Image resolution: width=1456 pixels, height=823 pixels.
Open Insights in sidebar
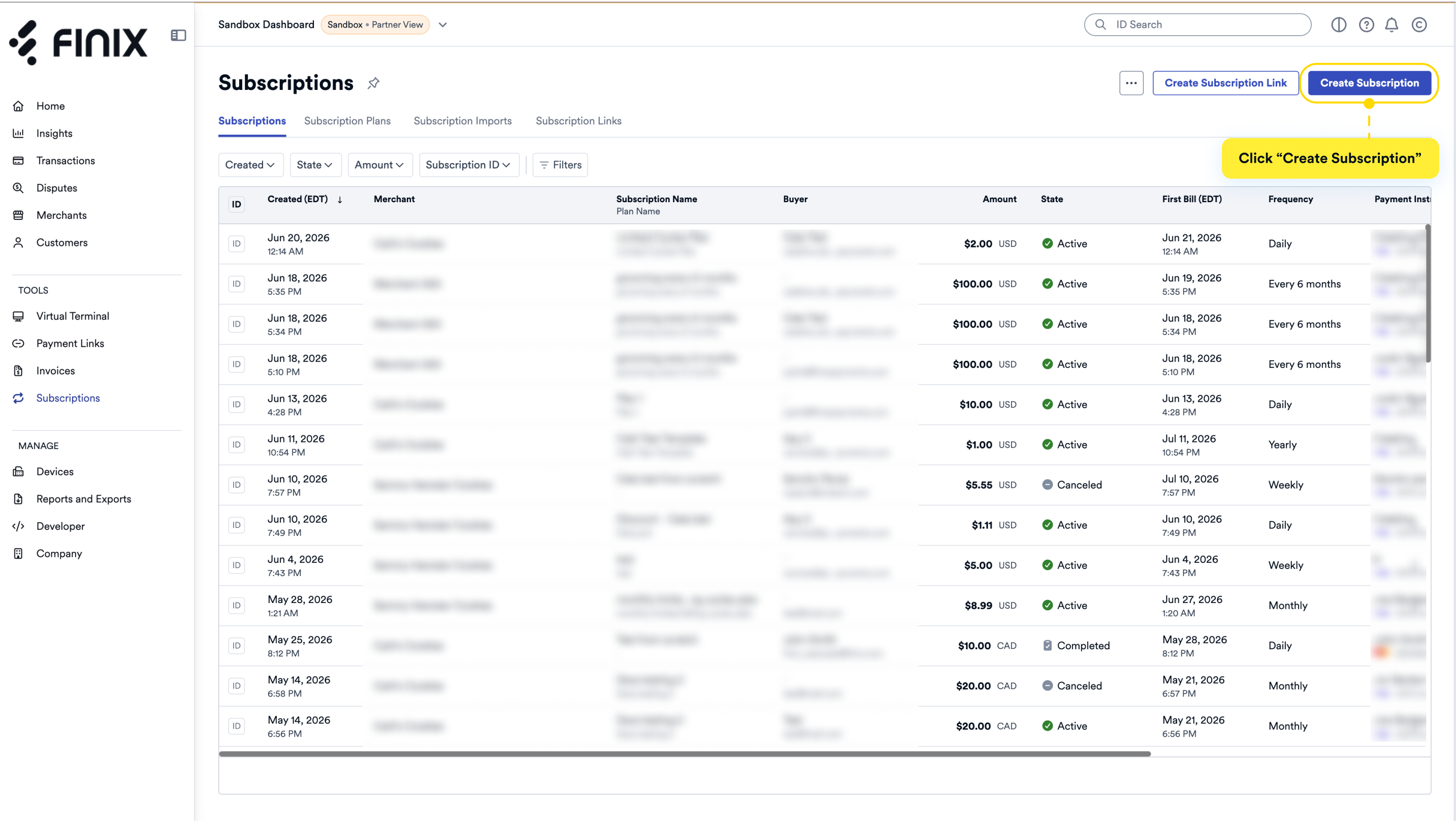[x=54, y=134]
